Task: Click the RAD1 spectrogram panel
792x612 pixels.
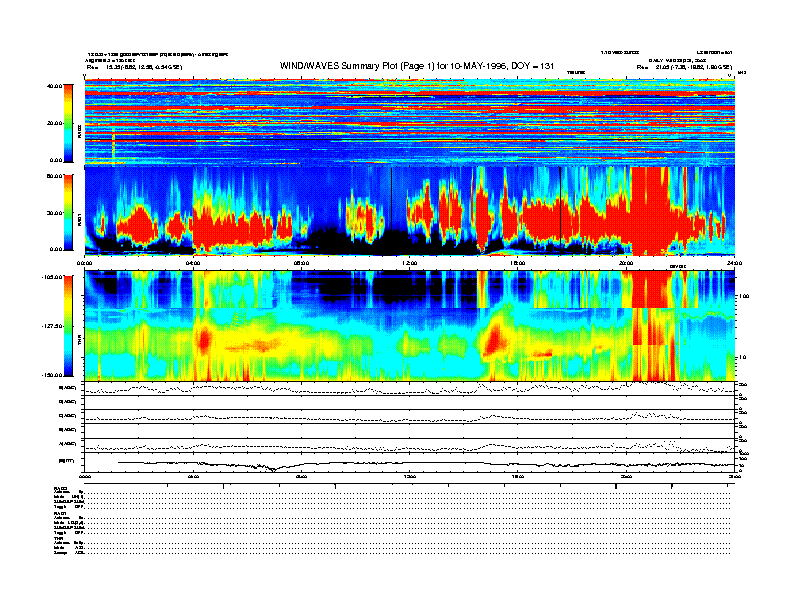Action: coord(410,211)
